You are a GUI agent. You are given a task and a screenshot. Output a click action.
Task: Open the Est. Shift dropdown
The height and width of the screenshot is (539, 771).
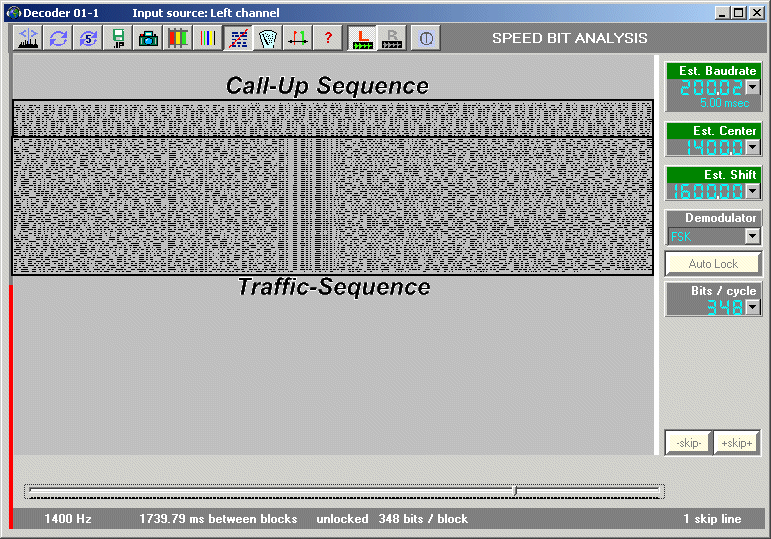point(753,191)
